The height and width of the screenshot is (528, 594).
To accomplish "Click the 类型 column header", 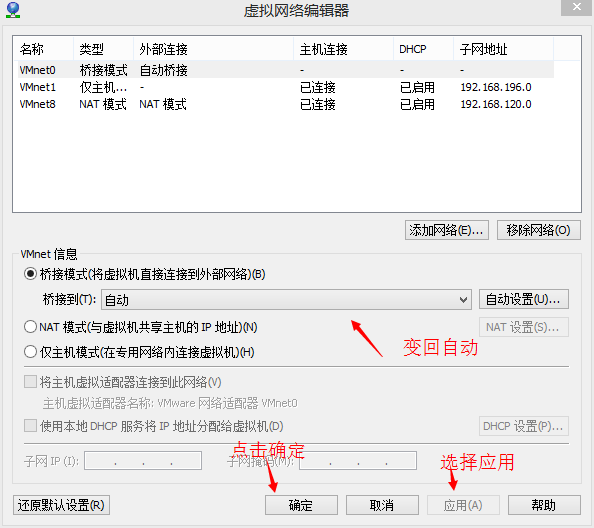I will pyautogui.click(x=103, y=49).
